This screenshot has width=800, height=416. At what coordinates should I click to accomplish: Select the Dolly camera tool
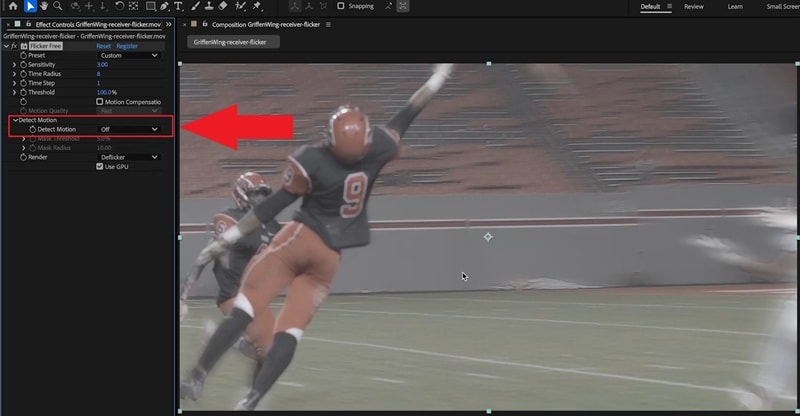103,6
